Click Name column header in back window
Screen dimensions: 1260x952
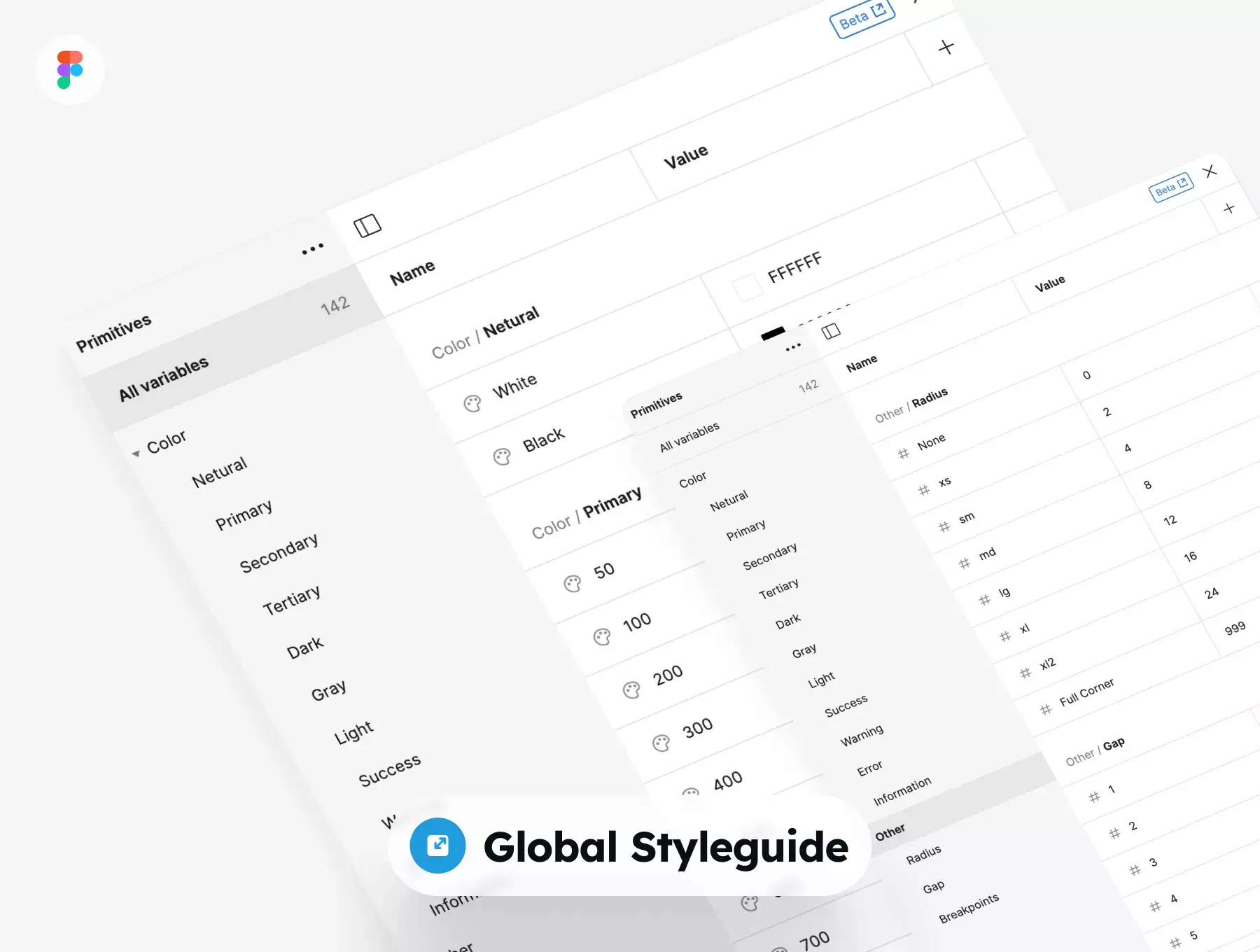pyautogui.click(x=412, y=272)
